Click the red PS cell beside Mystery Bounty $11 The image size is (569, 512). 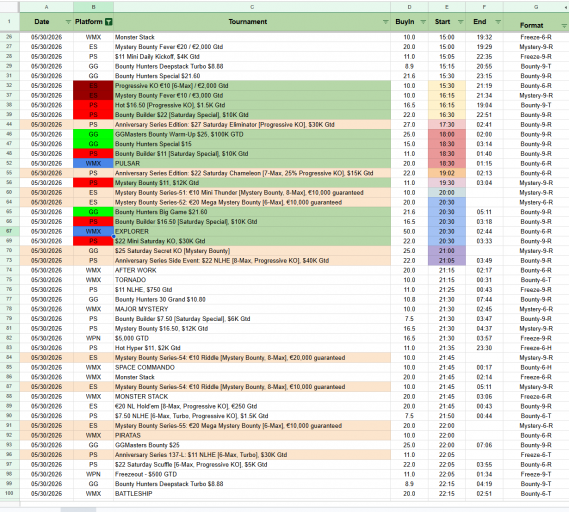(x=93, y=183)
